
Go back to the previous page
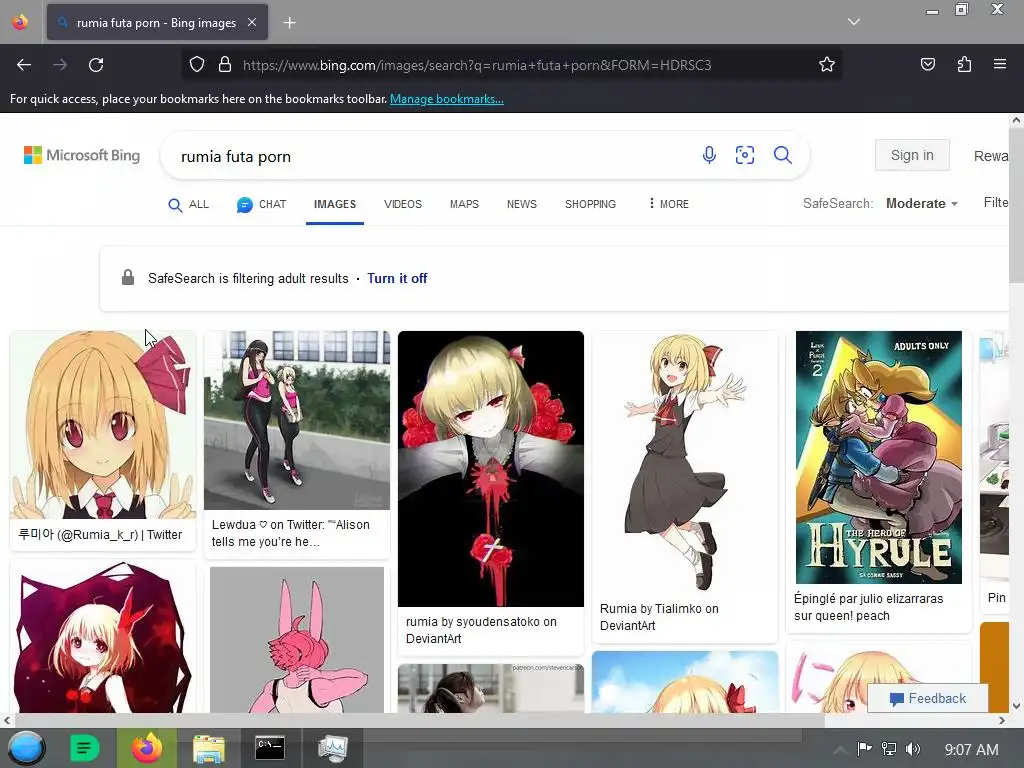click(24, 65)
